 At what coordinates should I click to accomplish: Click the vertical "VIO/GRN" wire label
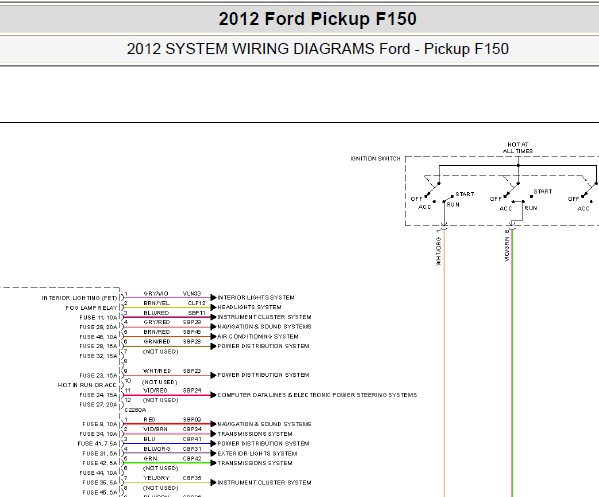click(x=507, y=249)
